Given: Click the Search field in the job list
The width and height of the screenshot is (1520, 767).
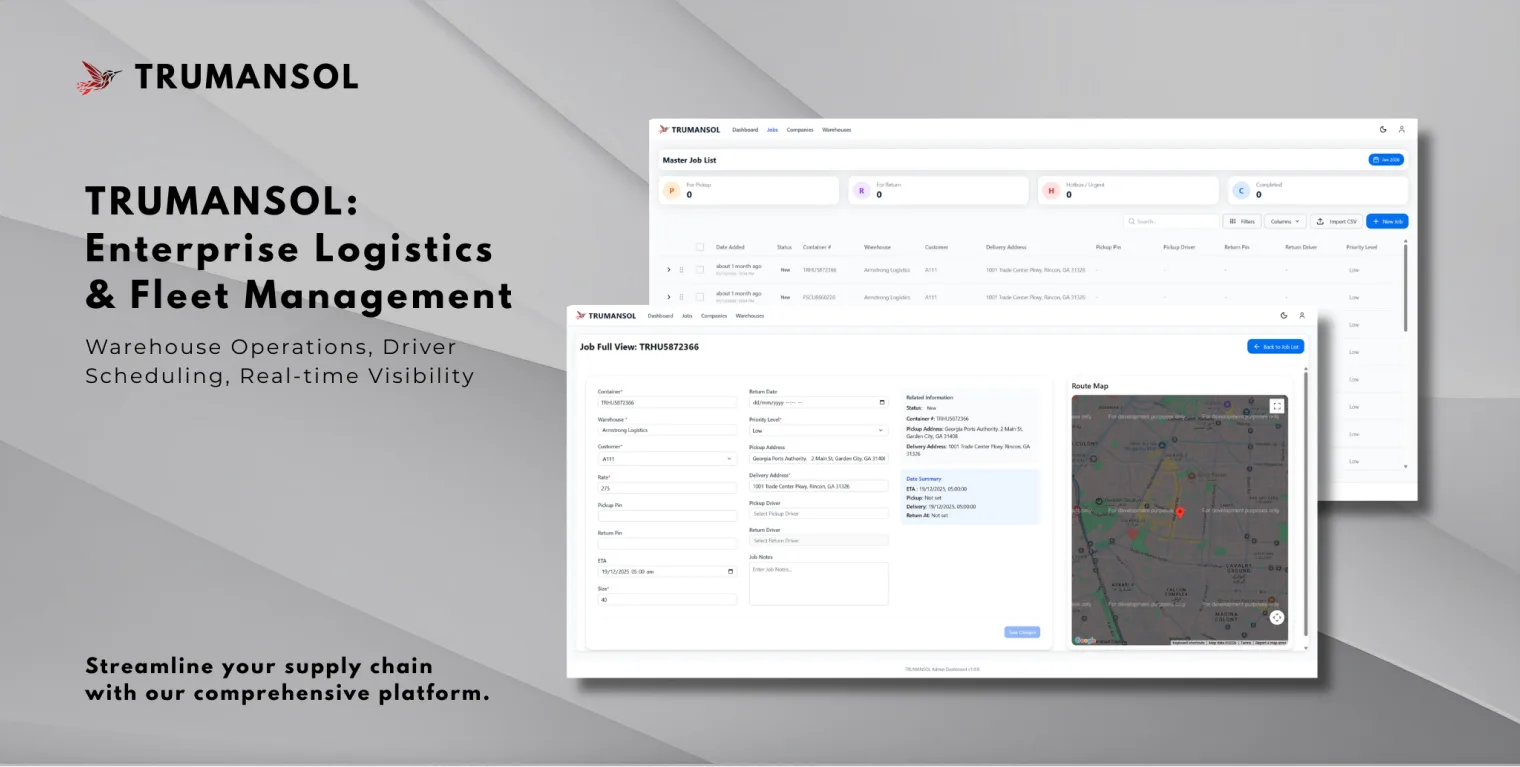Looking at the screenshot, I should 1170,221.
